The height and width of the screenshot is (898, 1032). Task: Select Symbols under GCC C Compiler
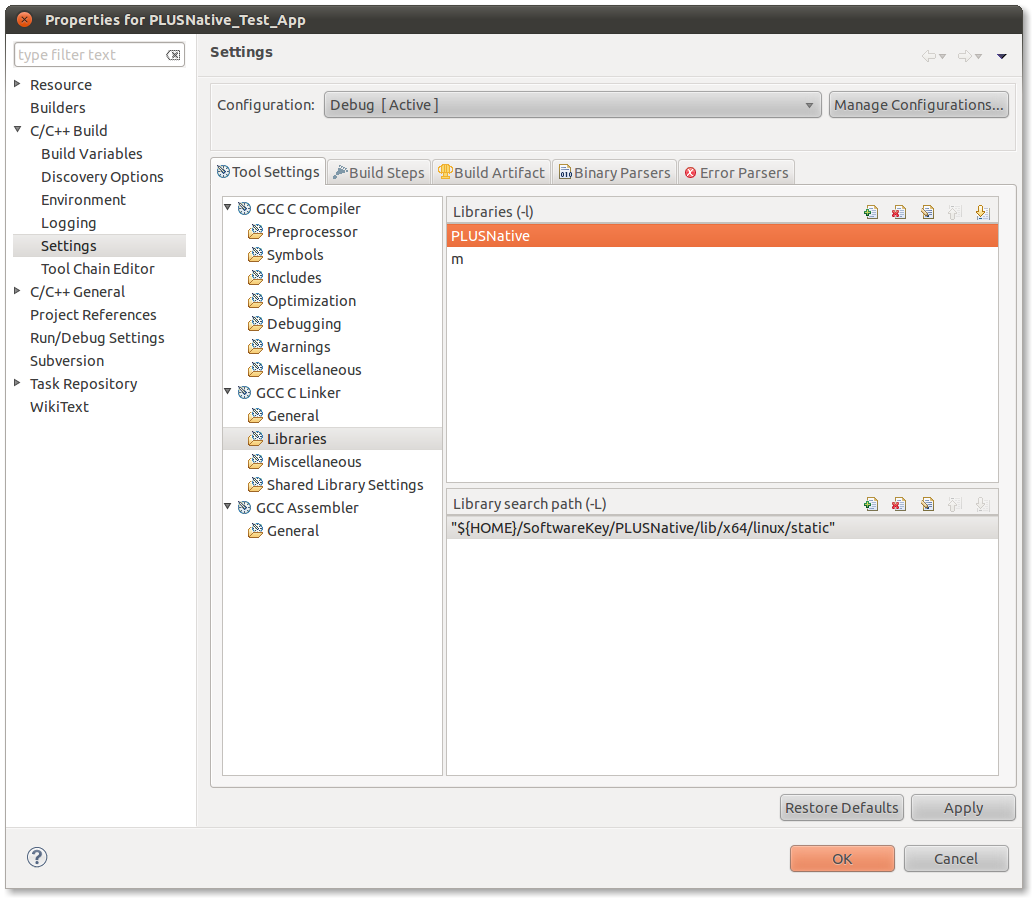point(295,255)
